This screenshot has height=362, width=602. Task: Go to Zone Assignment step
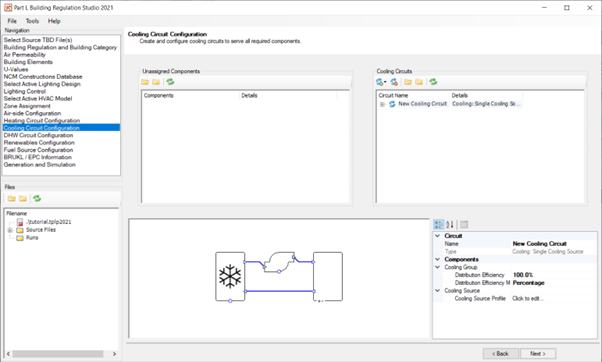[27, 106]
